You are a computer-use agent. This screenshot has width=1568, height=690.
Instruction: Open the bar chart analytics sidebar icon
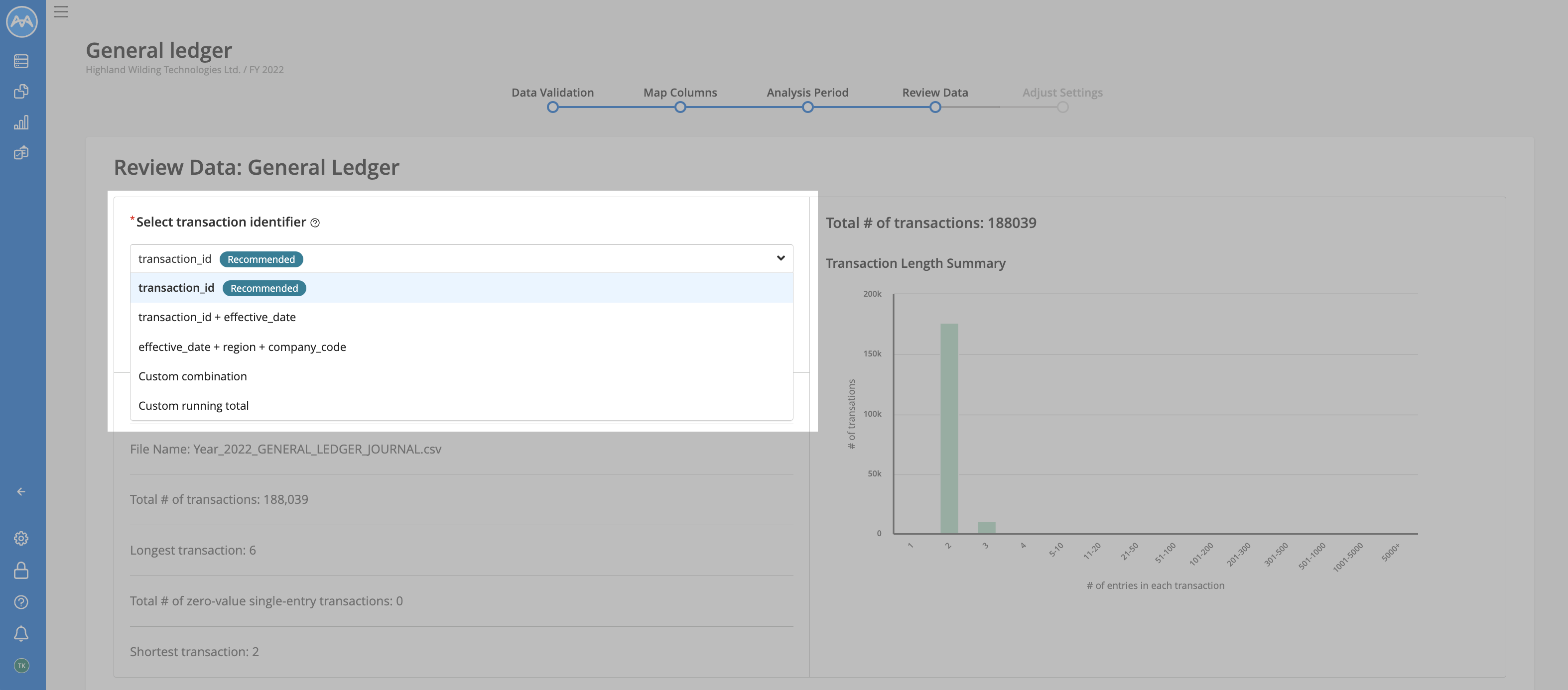coord(21,122)
